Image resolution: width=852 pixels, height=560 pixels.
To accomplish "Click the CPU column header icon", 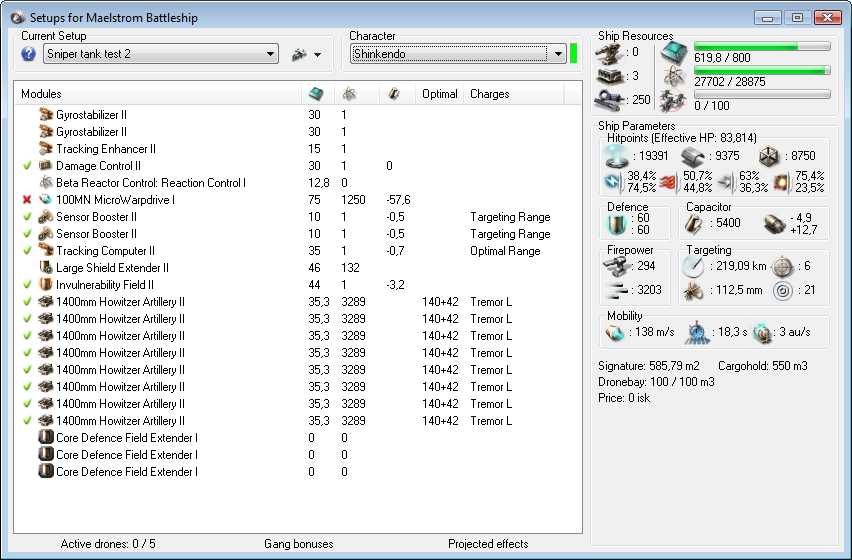I will coord(316,94).
